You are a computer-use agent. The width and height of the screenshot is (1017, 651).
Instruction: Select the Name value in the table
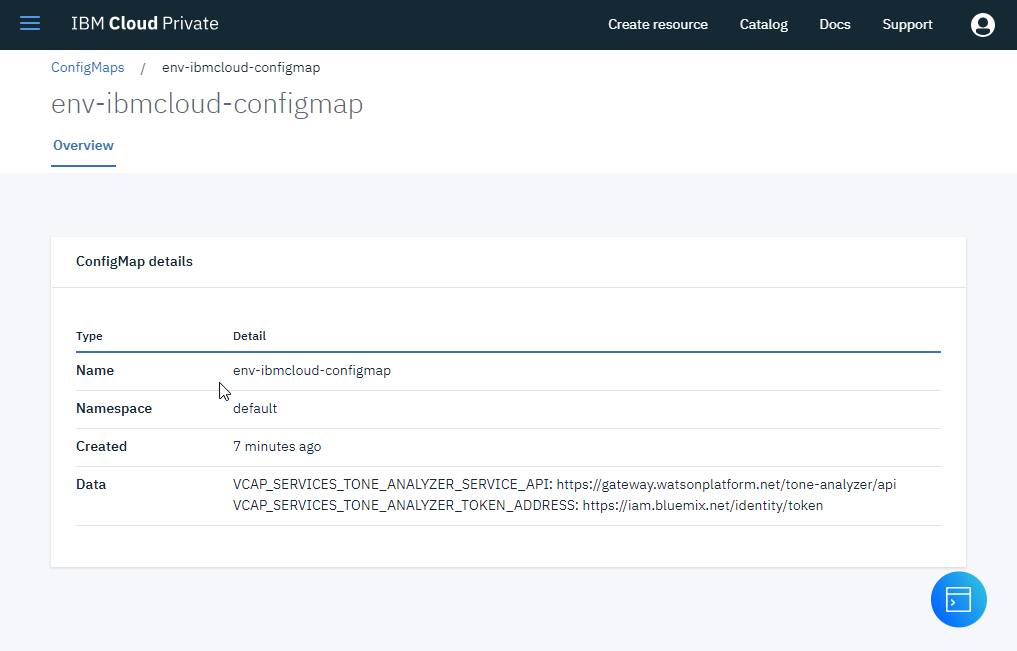(311, 370)
